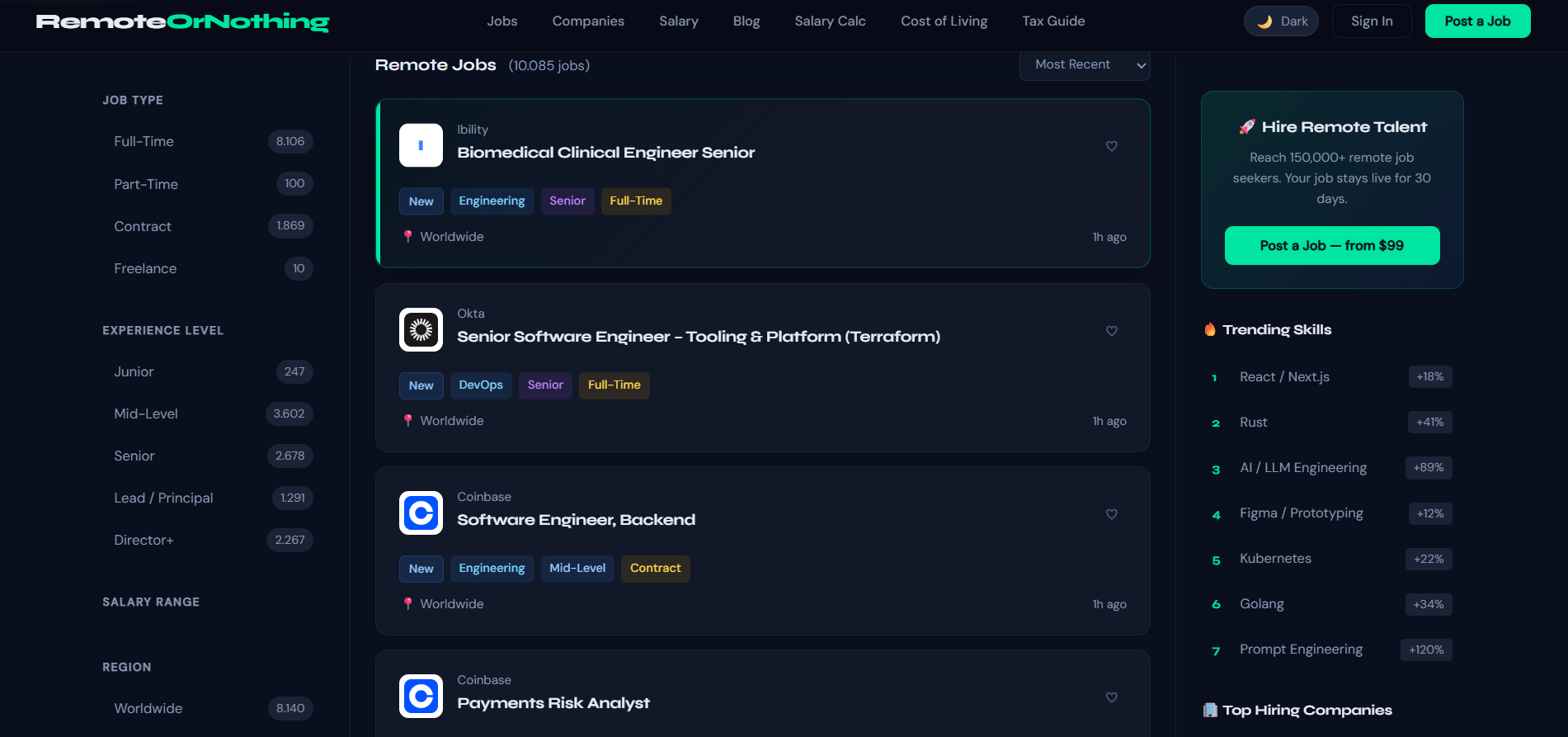This screenshot has width=1568, height=737.
Task: Open Biomedical Clinical Engineer Senior job title
Action: tap(606, 153)
